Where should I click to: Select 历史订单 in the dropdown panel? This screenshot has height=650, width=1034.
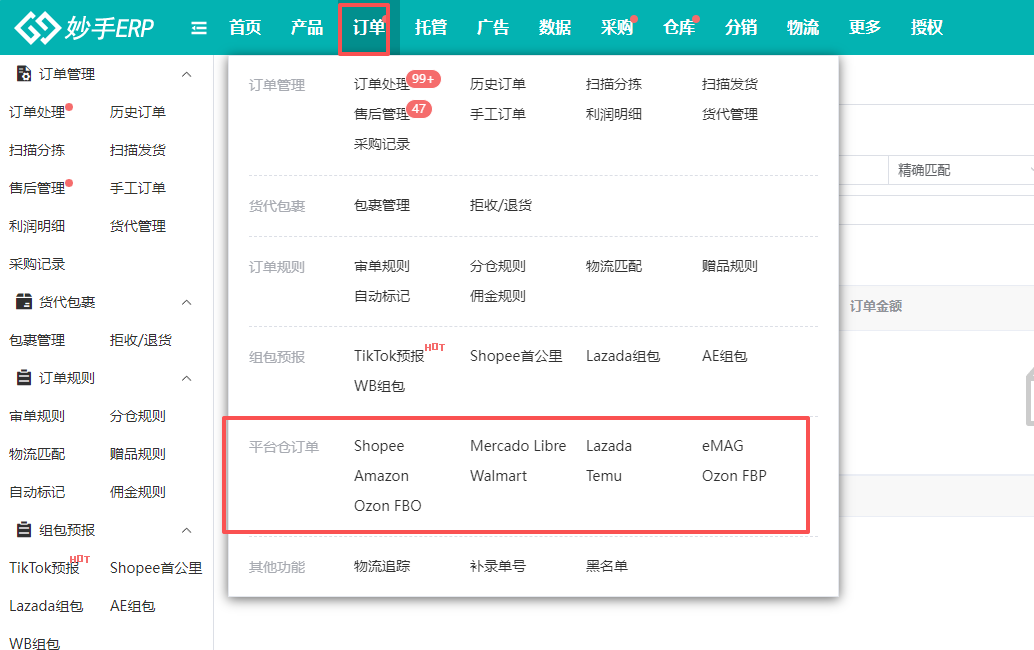(498, 84)
